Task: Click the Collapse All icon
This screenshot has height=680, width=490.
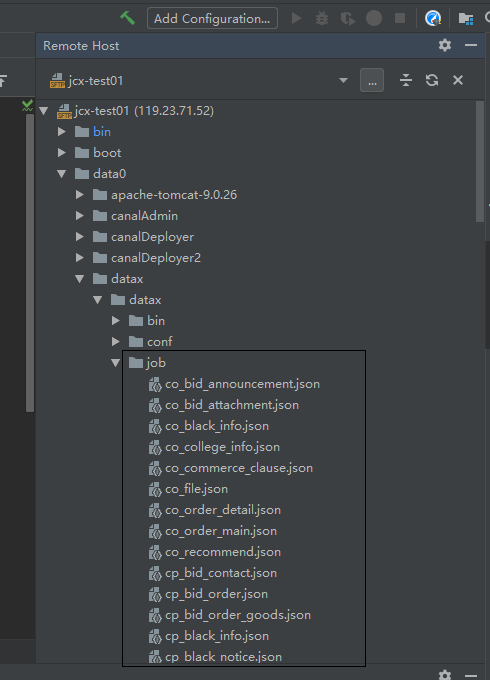Action: (406, 80)
